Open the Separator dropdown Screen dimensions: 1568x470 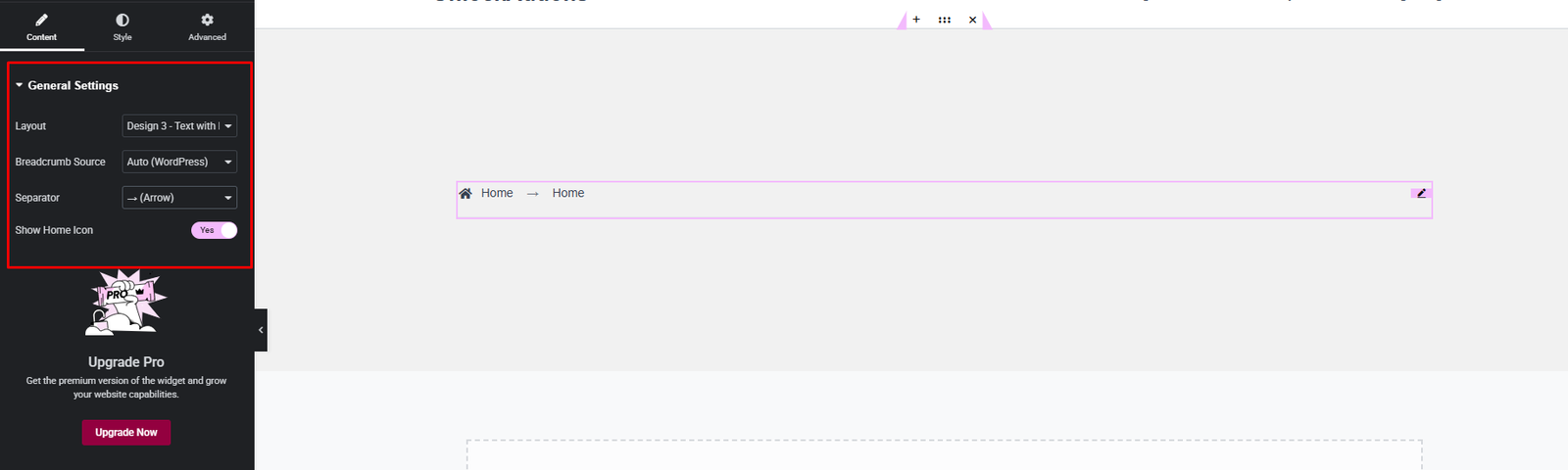(179, 198)
